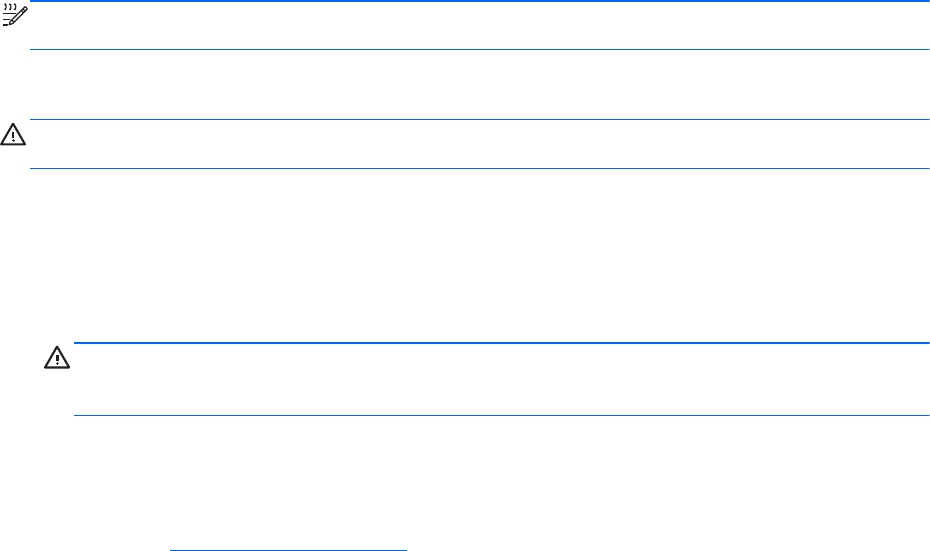Click the exclamation mark in first caution icon

(12, 134)
